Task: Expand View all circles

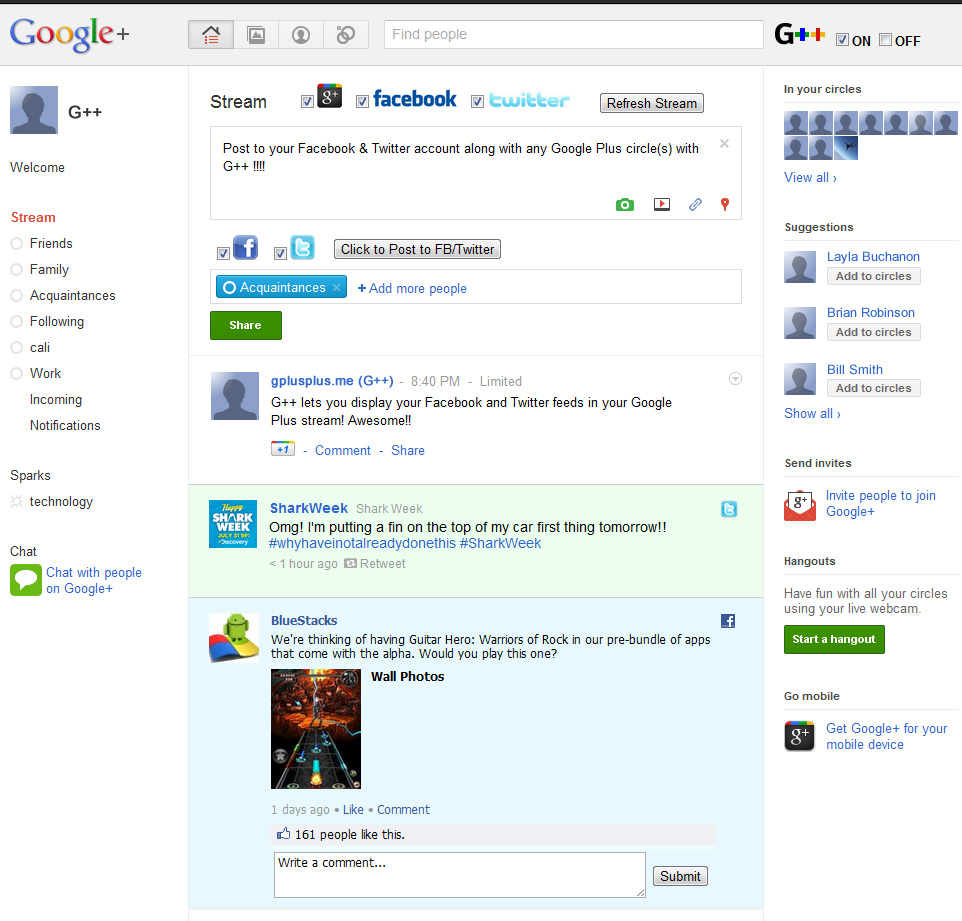Action: [x=810, y=177]
